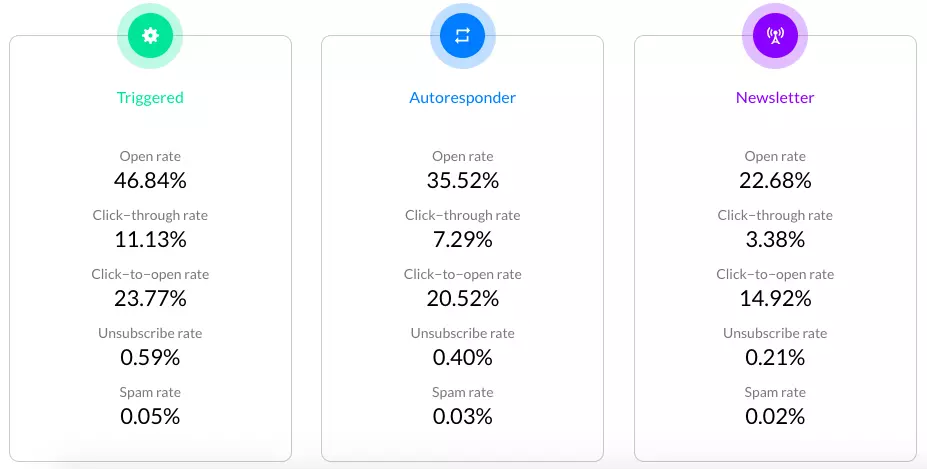Select Triggered click-through rate 11.13%
Viewport: 927px width, 469px height.
click(150, 240)
